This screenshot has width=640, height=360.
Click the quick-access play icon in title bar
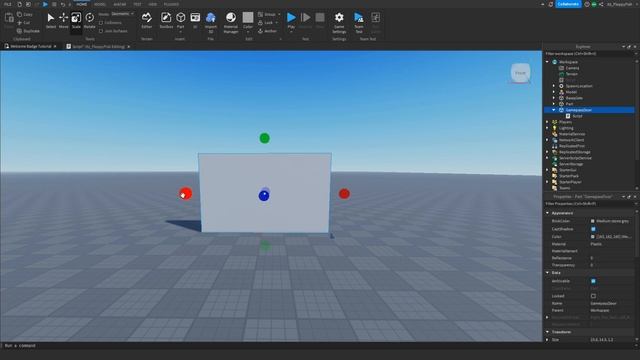coord(45,4)
